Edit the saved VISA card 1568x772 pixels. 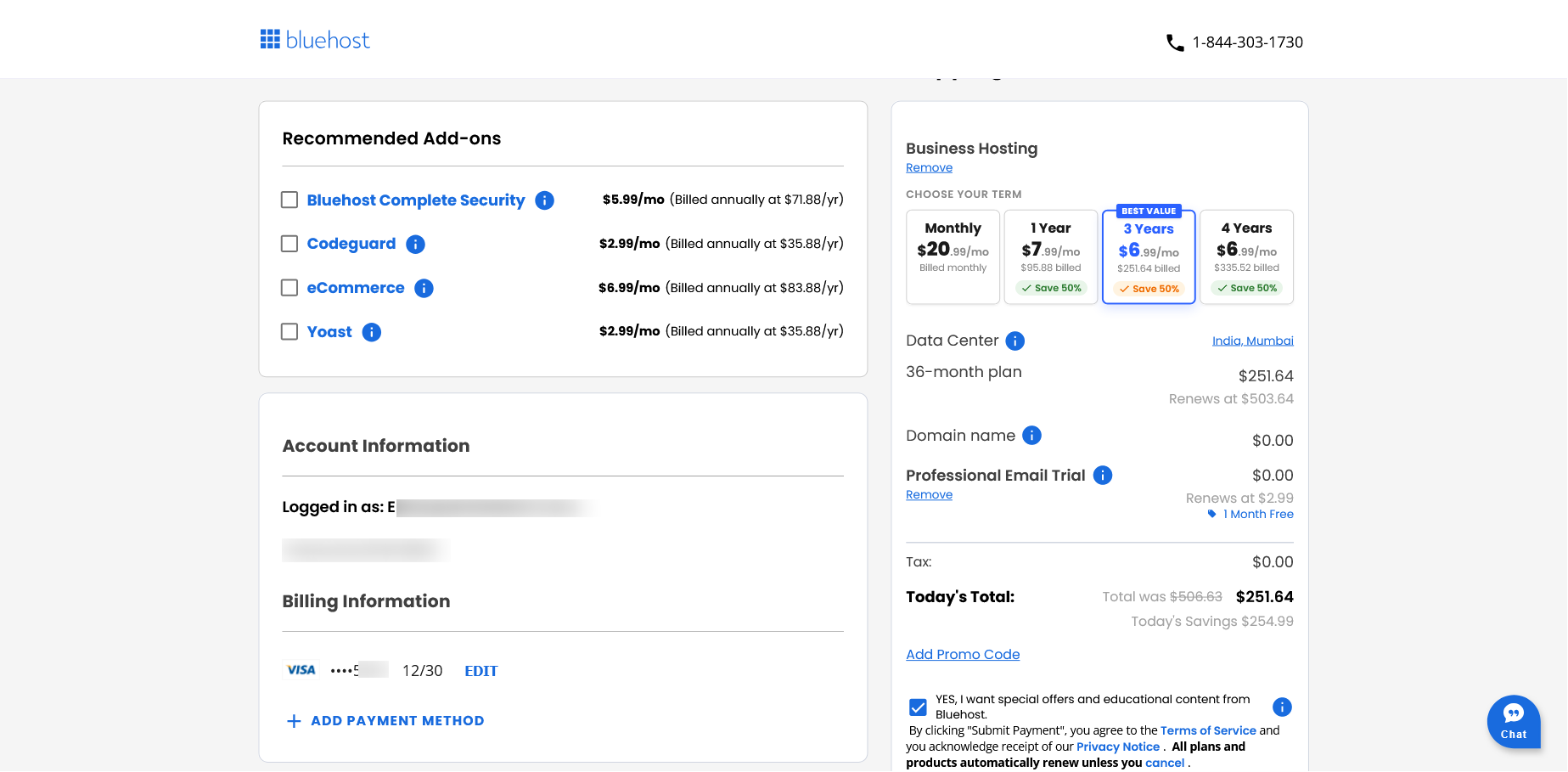pyautogui.click(x=481, y=671)
